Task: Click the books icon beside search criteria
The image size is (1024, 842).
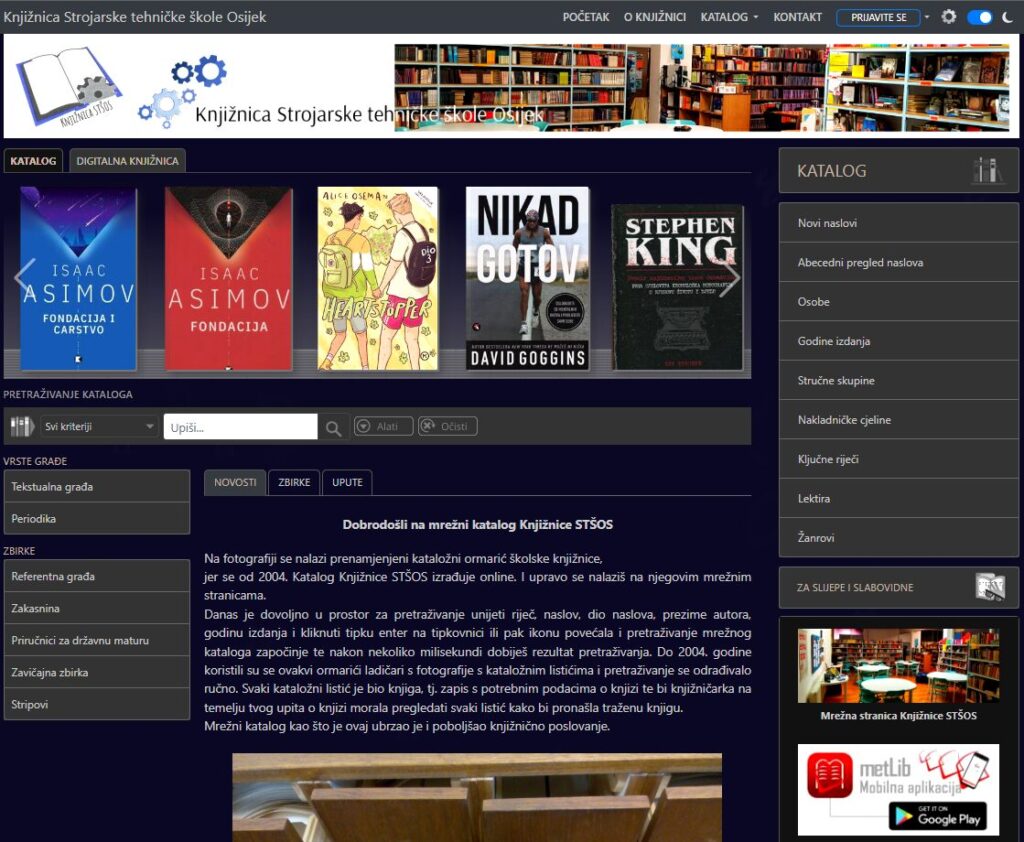Action: (22, 427)
